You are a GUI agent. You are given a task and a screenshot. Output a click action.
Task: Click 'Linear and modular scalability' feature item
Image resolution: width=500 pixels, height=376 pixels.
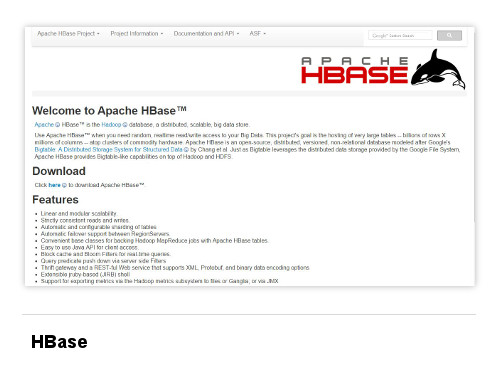click(x=79, y=213)
